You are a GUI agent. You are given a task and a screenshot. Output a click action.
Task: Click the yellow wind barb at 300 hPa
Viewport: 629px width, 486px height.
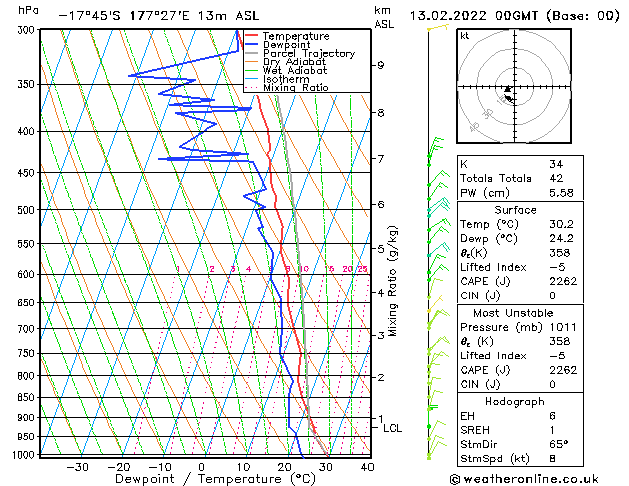pos(438,28)
